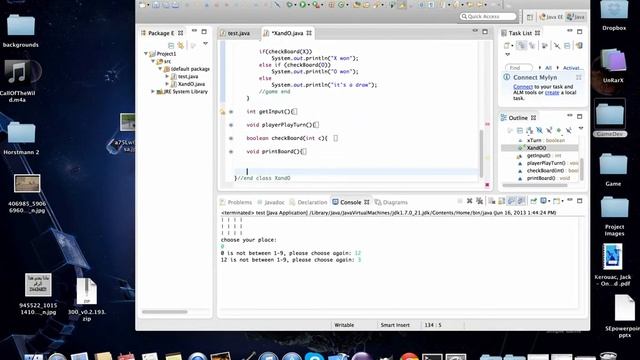Click the Find field in Task List

pyautogui.click(x=519, y=68)
